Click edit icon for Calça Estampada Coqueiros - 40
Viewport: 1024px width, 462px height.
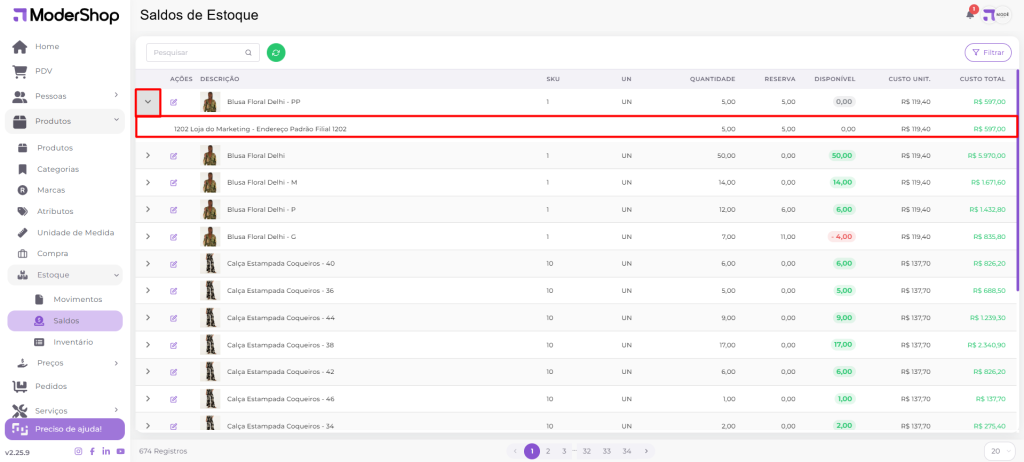(174, 263)
